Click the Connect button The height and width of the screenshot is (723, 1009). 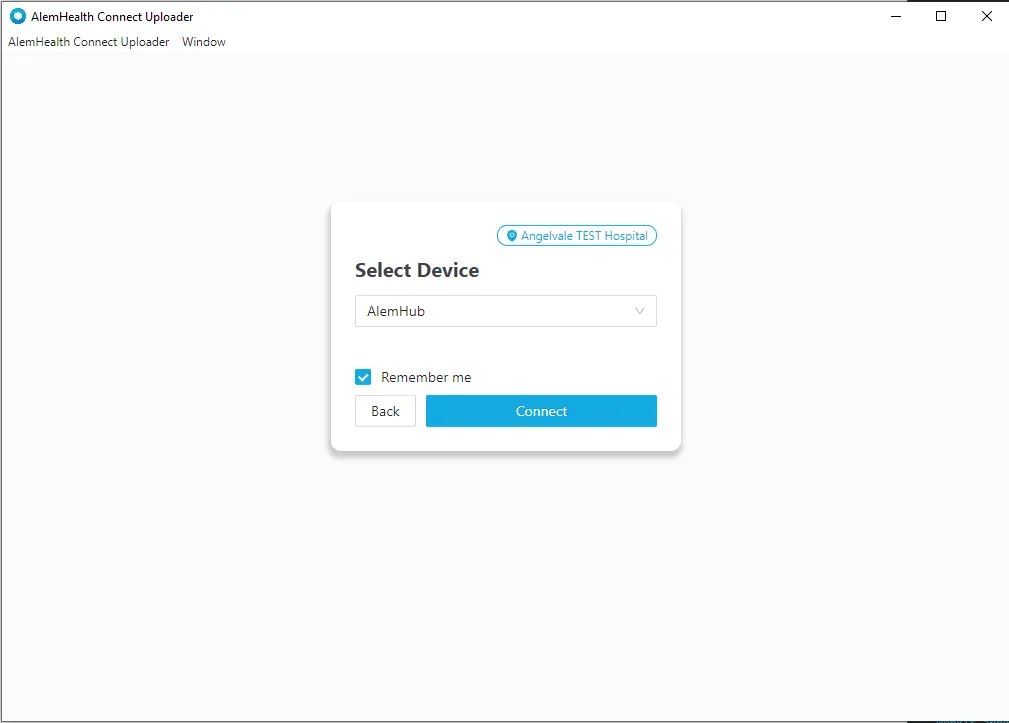point(541,411)
